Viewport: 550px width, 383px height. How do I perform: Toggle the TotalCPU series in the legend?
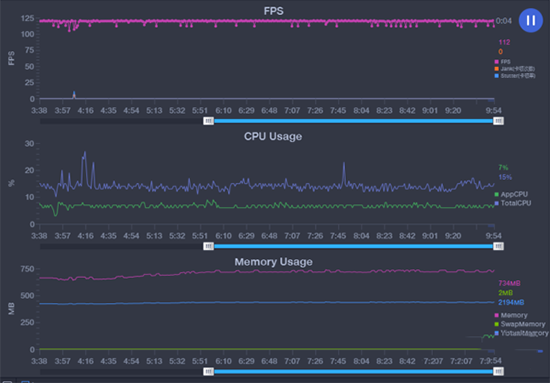click(512, 203)
